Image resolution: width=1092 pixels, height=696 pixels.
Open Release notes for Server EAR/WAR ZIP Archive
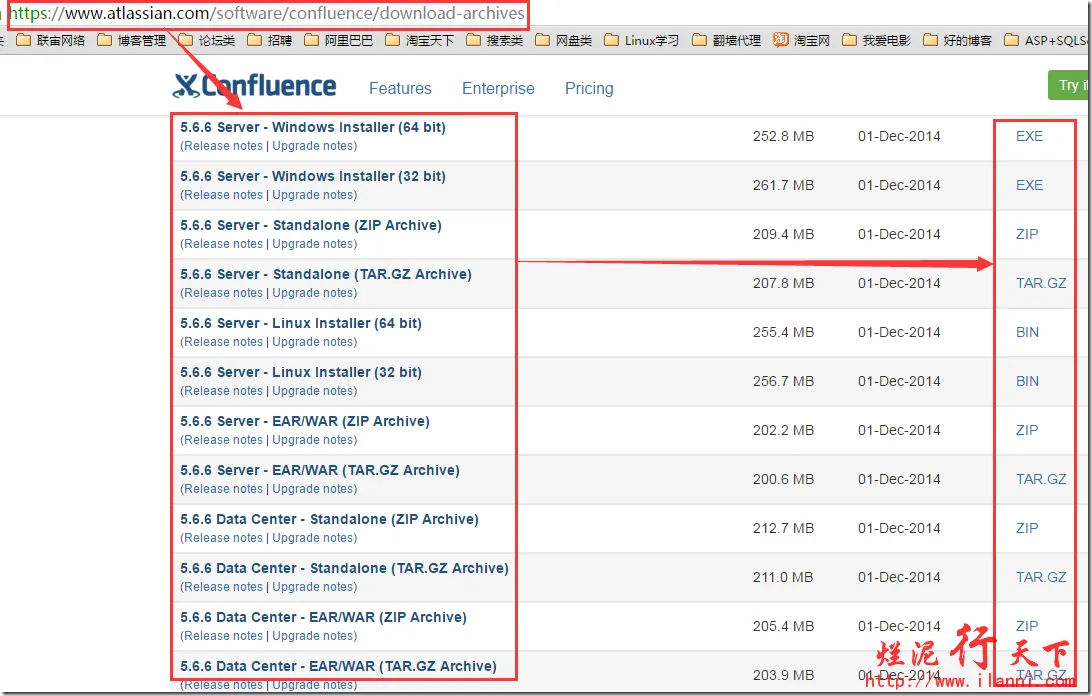(x=223, y=440)
